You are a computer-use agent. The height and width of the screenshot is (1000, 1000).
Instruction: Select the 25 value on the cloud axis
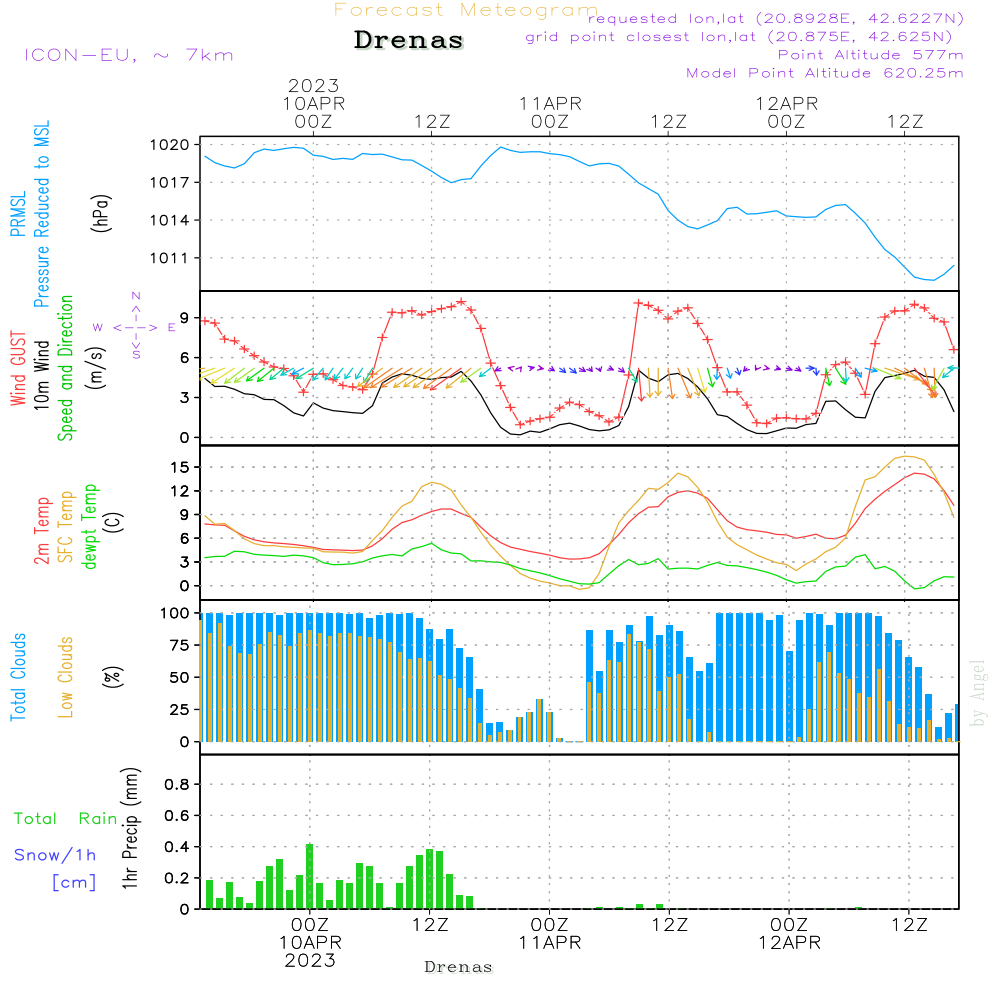180,709
